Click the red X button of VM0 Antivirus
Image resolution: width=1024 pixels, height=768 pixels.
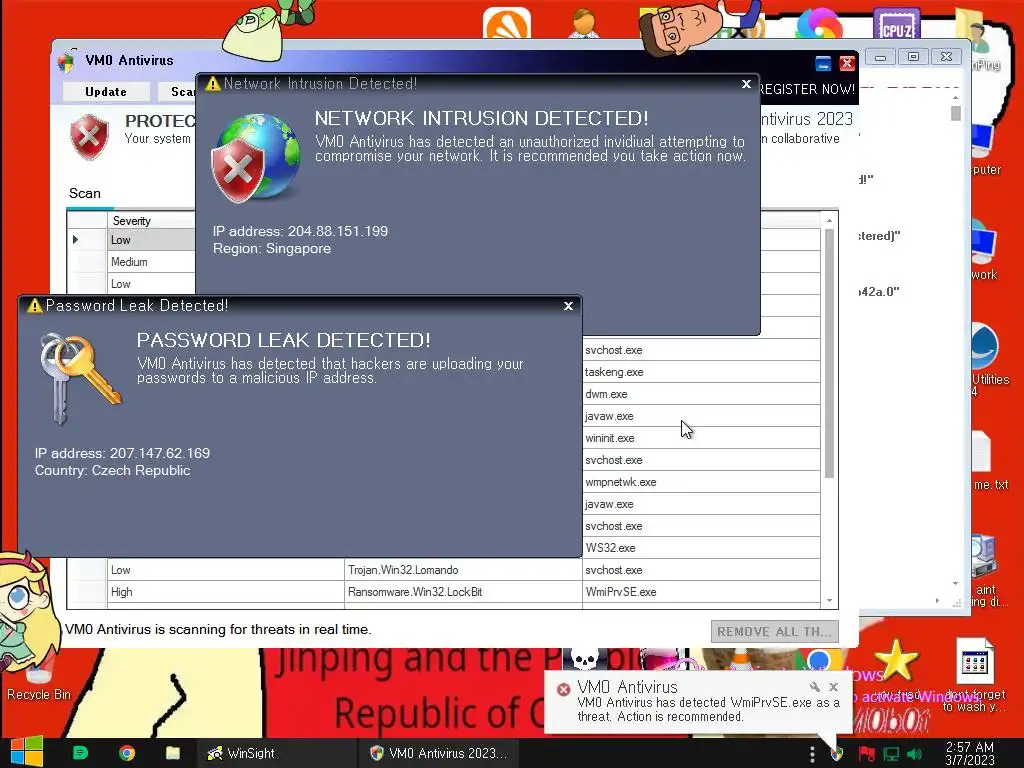847,63
